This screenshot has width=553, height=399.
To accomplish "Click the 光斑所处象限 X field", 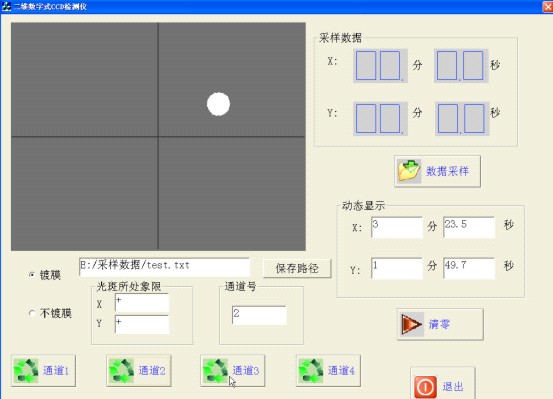I will (142, 303).
